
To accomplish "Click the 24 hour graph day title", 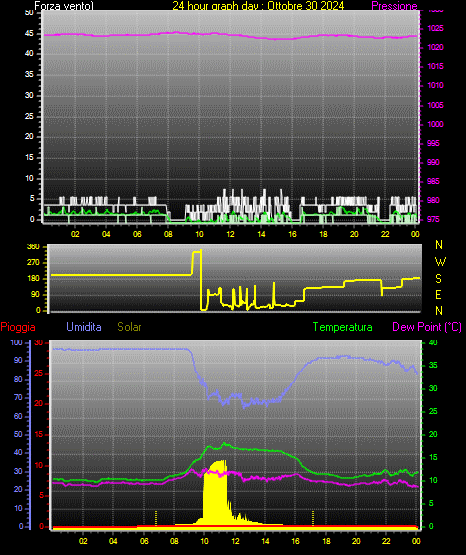I will [x=258, y=6].
